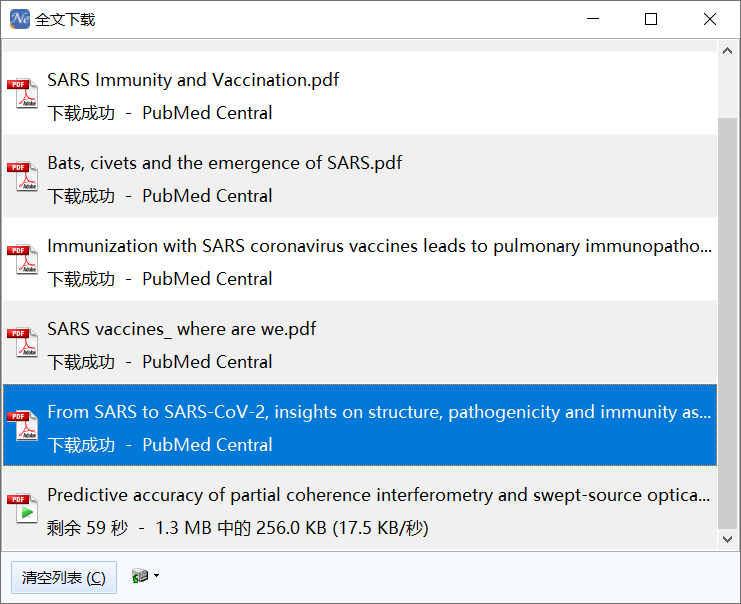Image resolution: width=741 pixels, height=604 pixels.
Task: Click the vertical scrollbar thumb
Action: [728, 323]
